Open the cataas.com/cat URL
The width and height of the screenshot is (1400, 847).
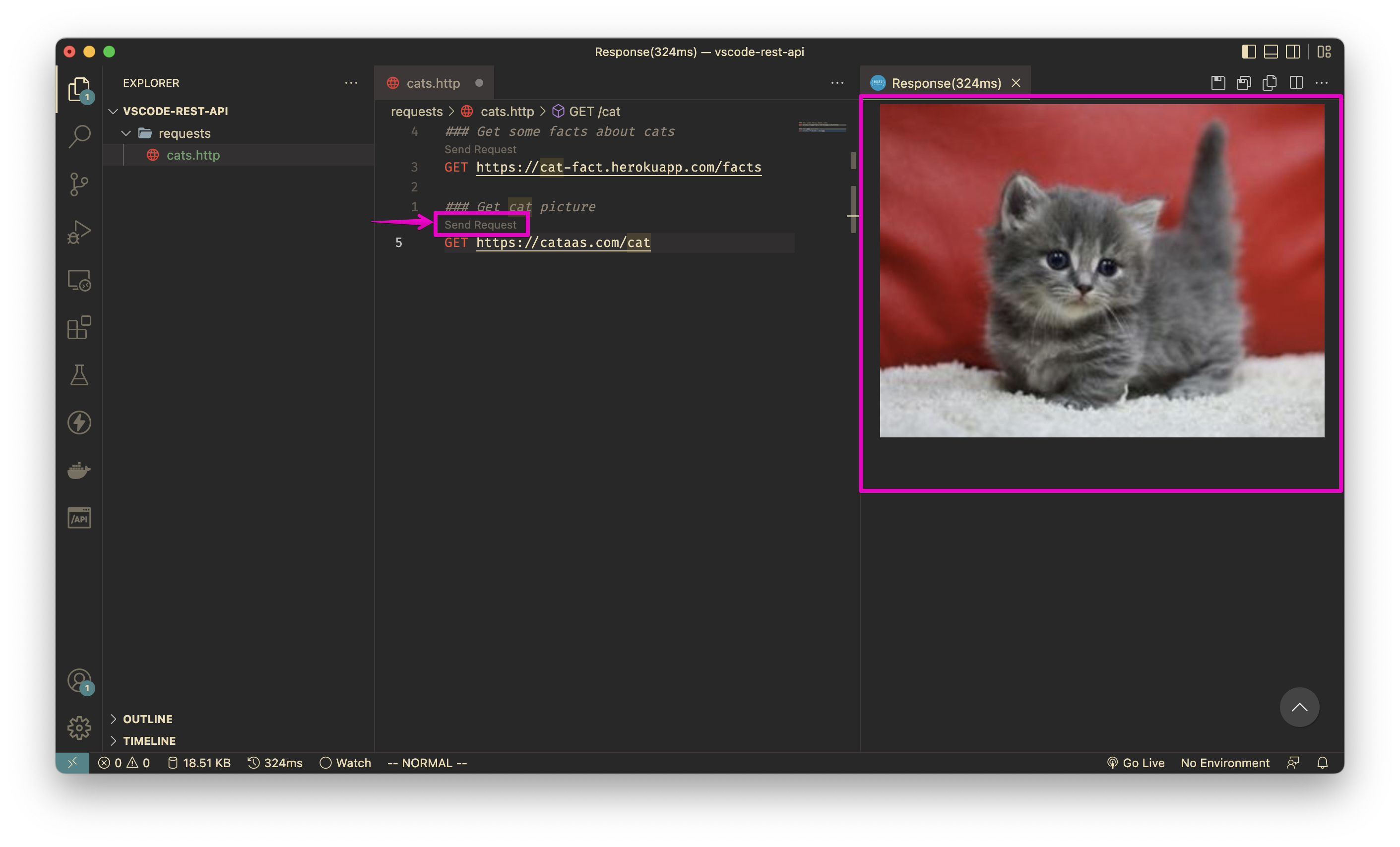click(563, 242)
